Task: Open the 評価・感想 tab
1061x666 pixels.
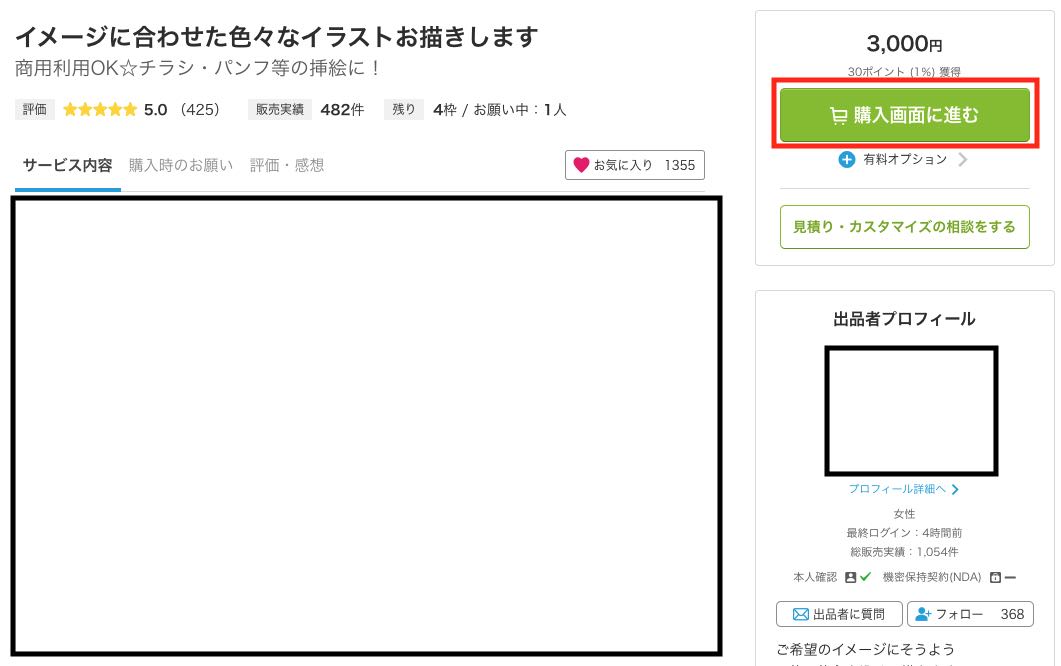Action: (287, 165)
